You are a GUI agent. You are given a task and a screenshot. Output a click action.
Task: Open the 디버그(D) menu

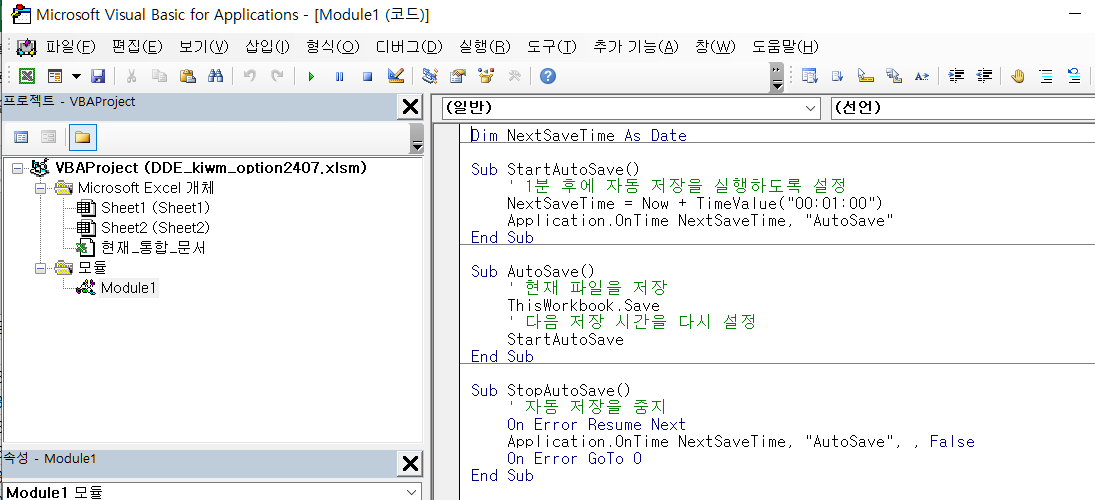[x=409, y=47]
